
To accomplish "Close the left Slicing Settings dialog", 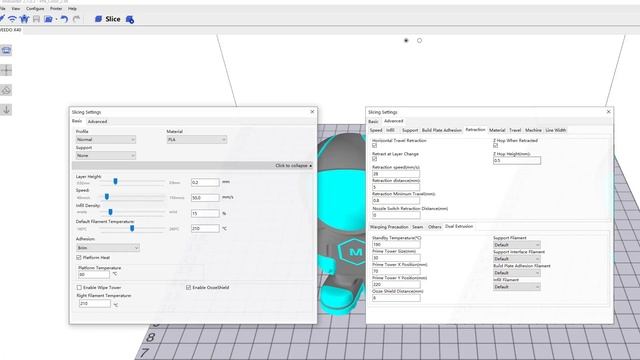I will point(312,111).
